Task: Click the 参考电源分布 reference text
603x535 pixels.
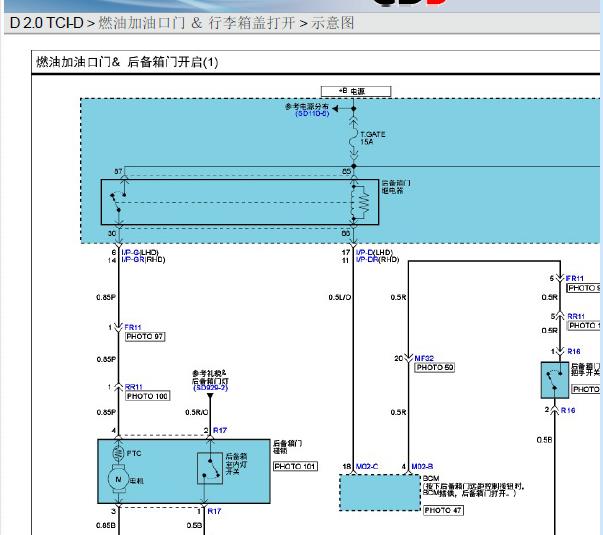Action: [307, 106]
